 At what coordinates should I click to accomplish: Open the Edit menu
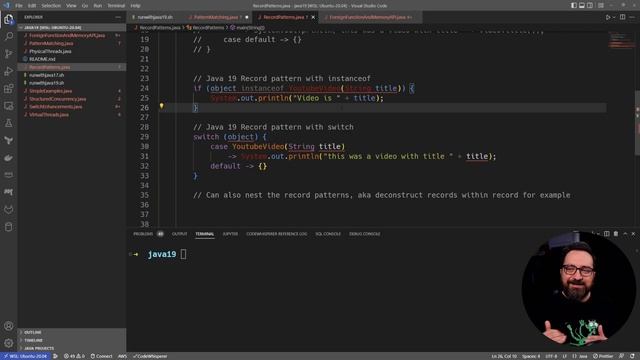click(32, 6)
